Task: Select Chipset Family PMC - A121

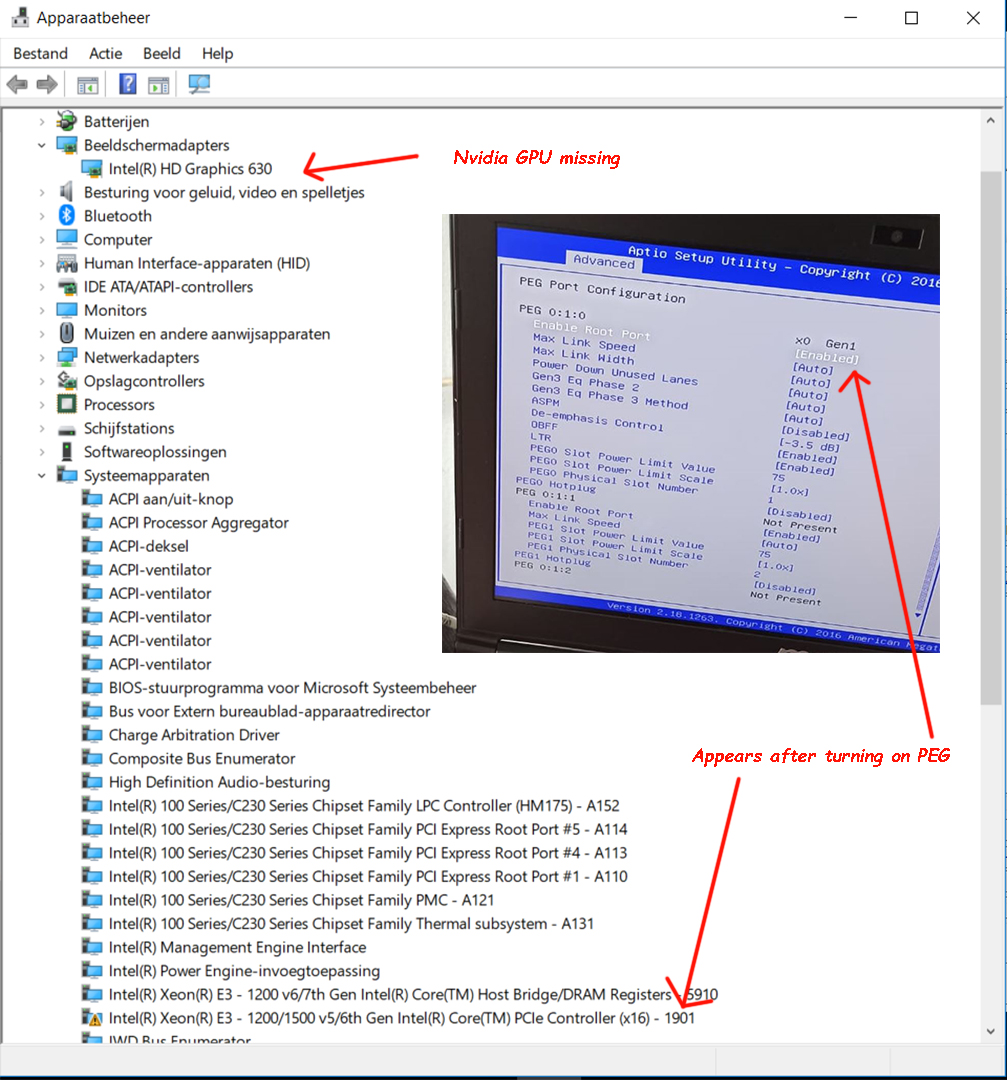Action: pyautogui.click(x=301, y=900)
